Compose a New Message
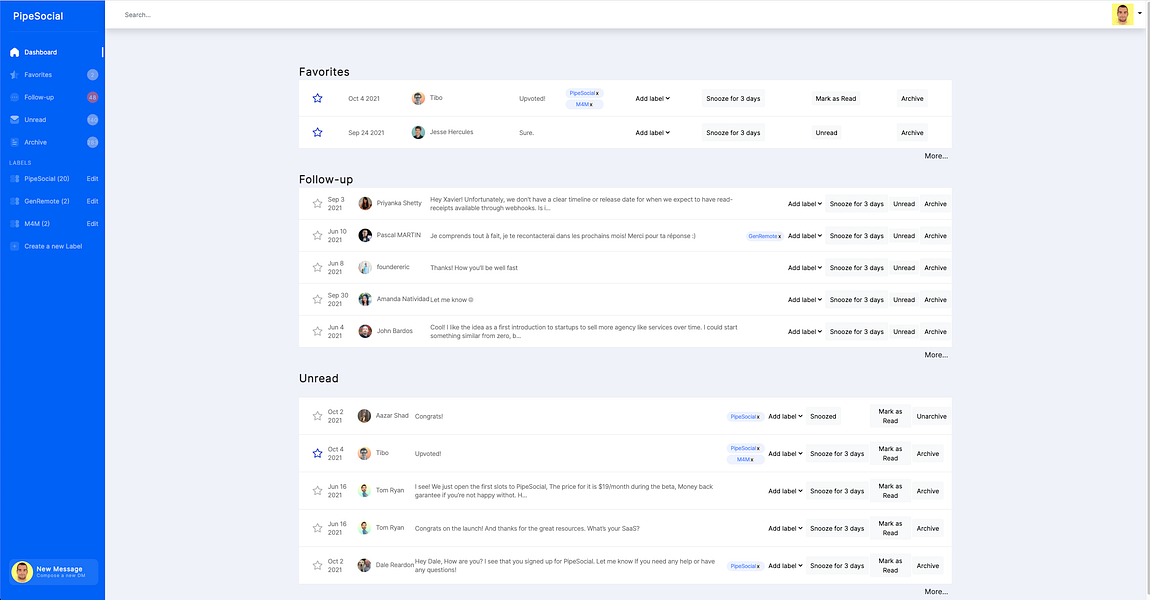 tap(54, 572)
